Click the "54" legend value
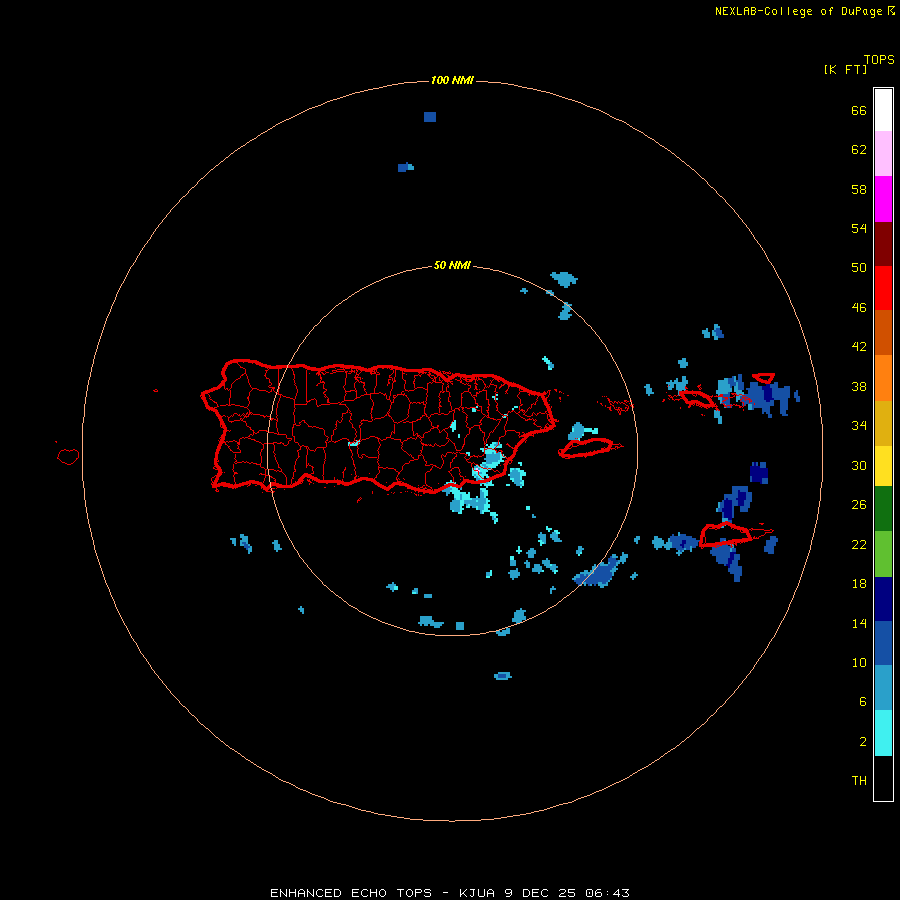The height and width of the screenshot is (900, 900). (x=859, y=228)
